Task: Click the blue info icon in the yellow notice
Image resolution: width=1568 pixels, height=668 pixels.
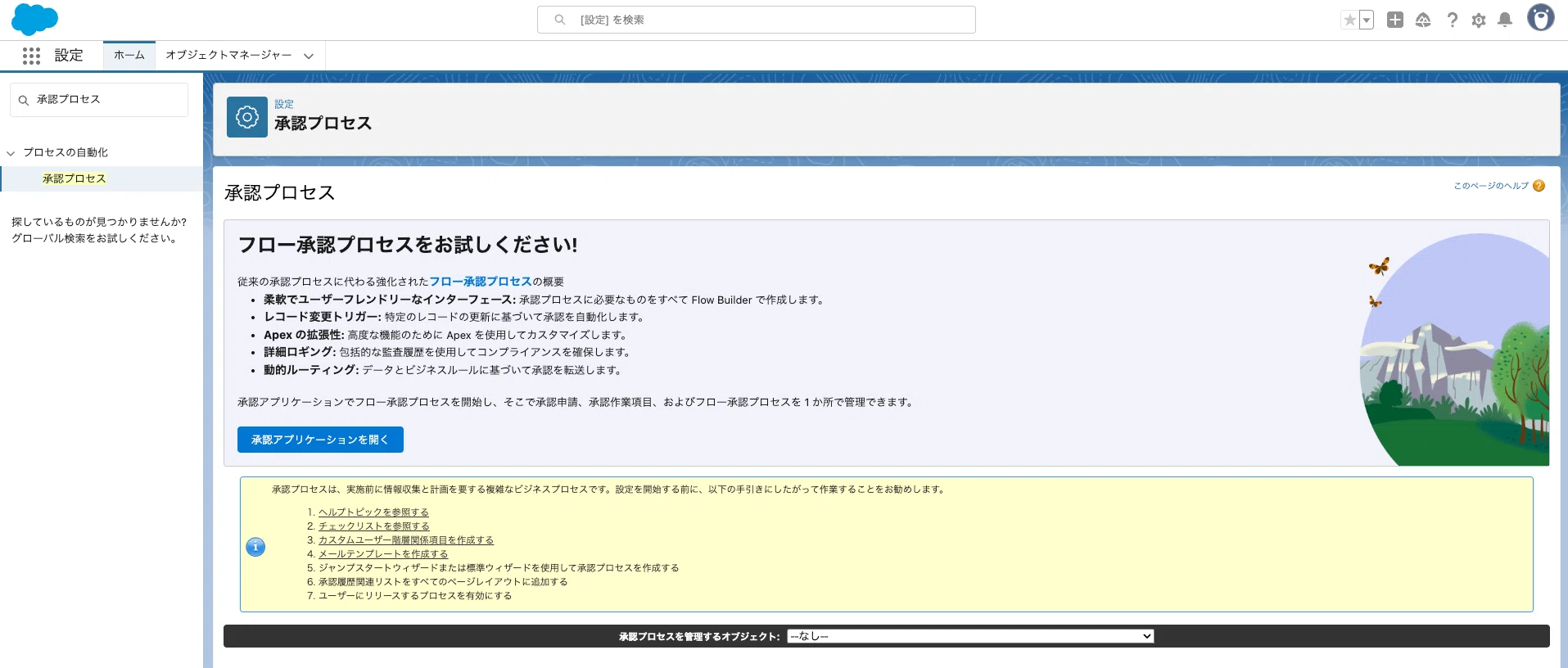Action: click(x=255, y=547)
